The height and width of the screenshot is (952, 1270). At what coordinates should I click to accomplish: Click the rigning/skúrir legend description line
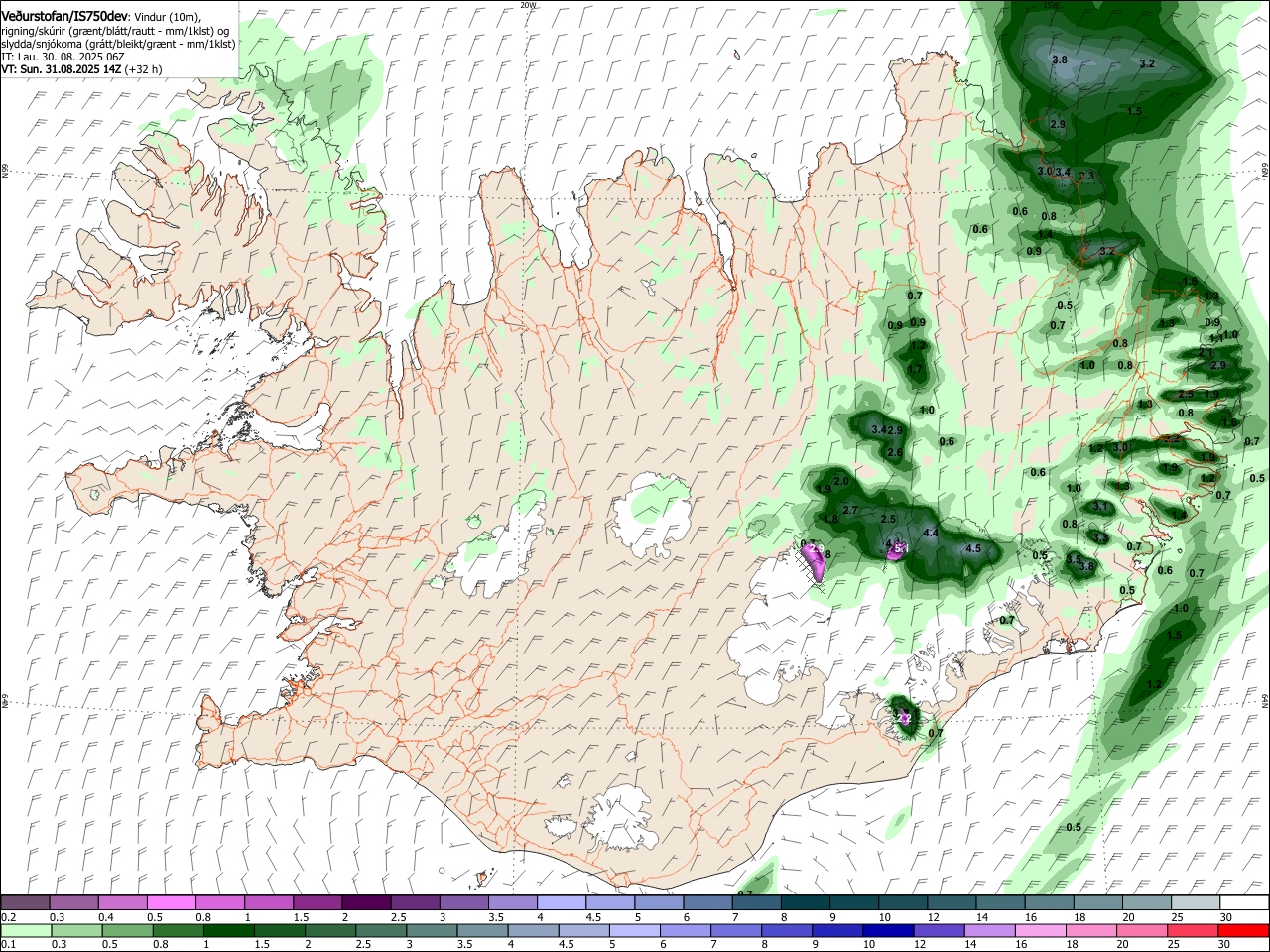(x=116, y=31)
